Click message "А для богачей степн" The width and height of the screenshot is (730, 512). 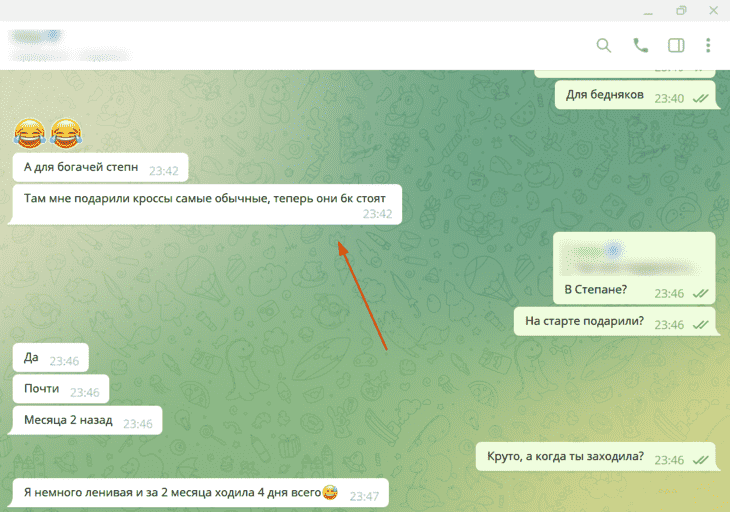click(x=101, y=168)
